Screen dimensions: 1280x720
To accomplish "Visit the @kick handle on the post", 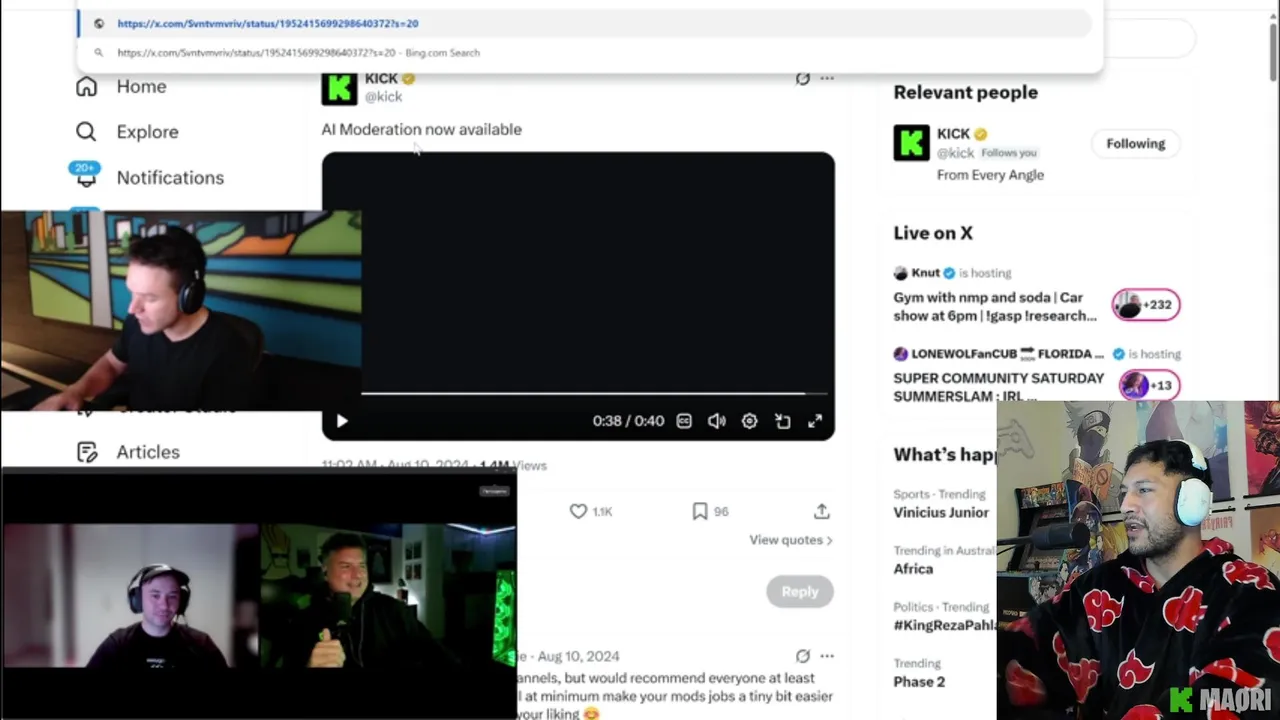I will 383,97.
